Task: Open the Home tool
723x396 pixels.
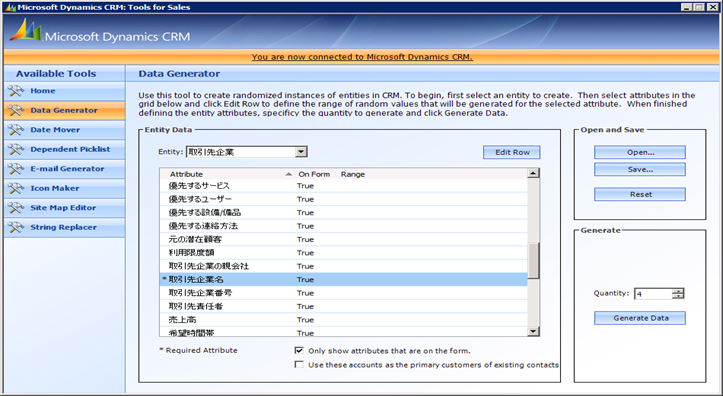Action: 64,91
